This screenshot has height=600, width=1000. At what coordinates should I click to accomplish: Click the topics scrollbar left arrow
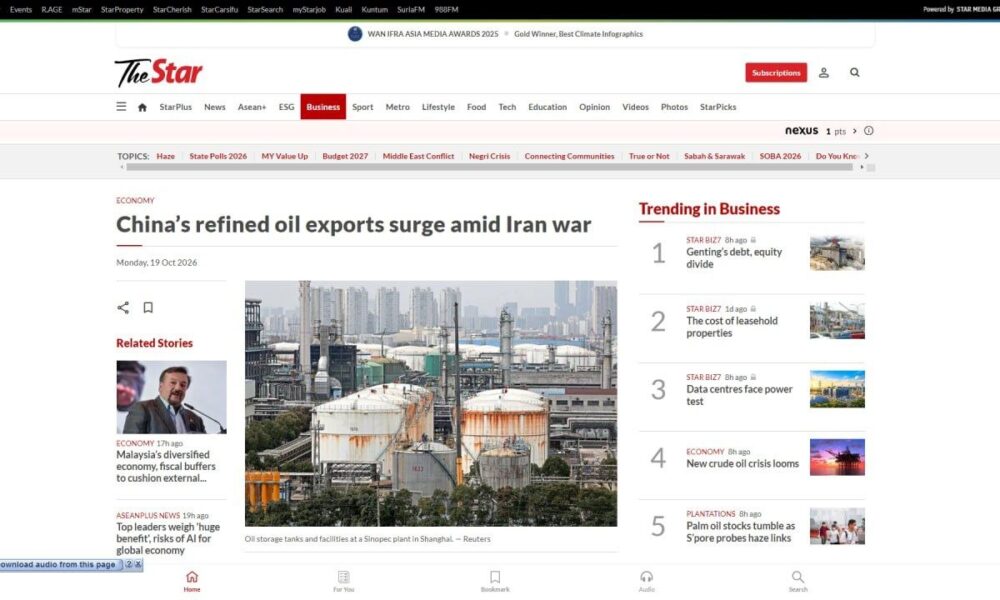tap(121, 167)
